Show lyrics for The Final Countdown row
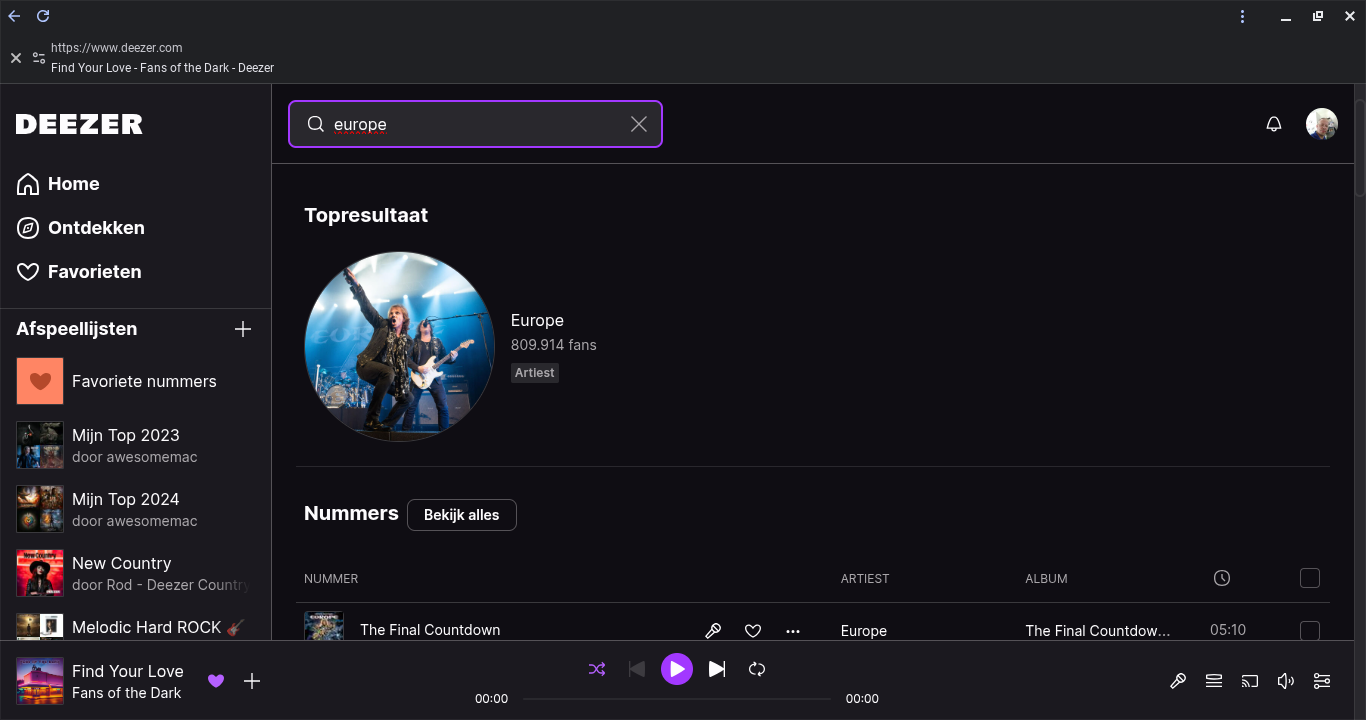The height and width of the screenshot is (720, 1366). [713, 630]
